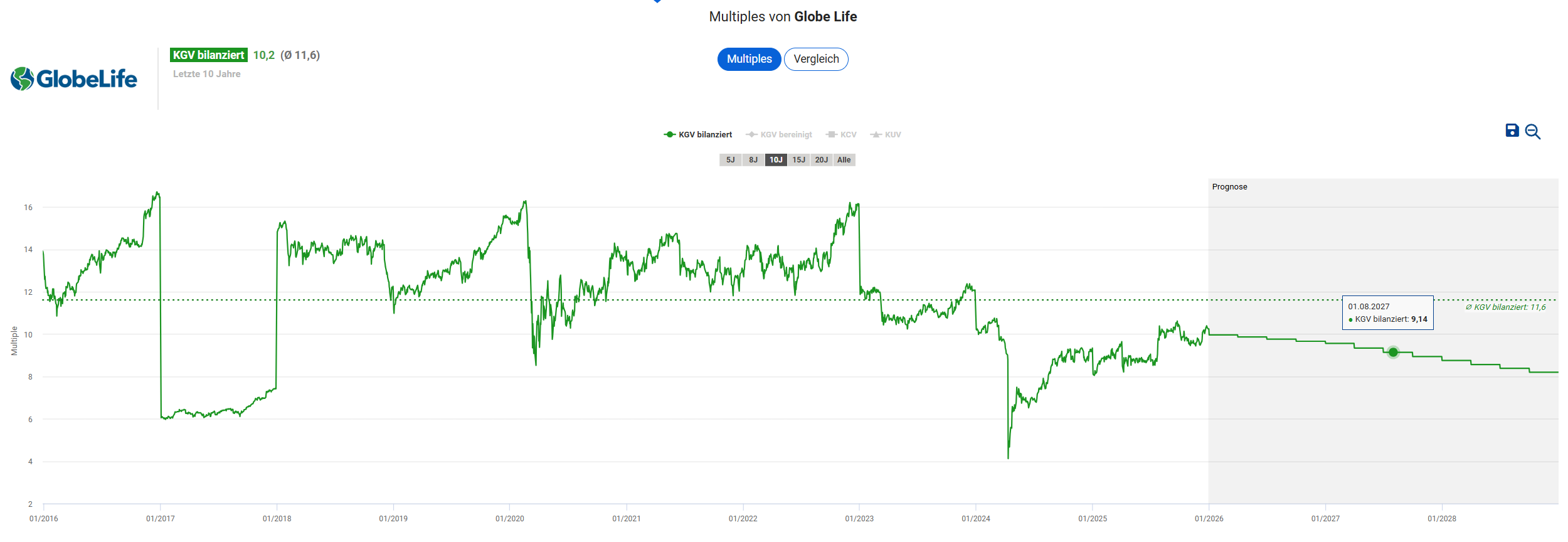Click the zoom out magnifier icon
Viewport: 1568px width, 542px height.
coord(1533,132)
